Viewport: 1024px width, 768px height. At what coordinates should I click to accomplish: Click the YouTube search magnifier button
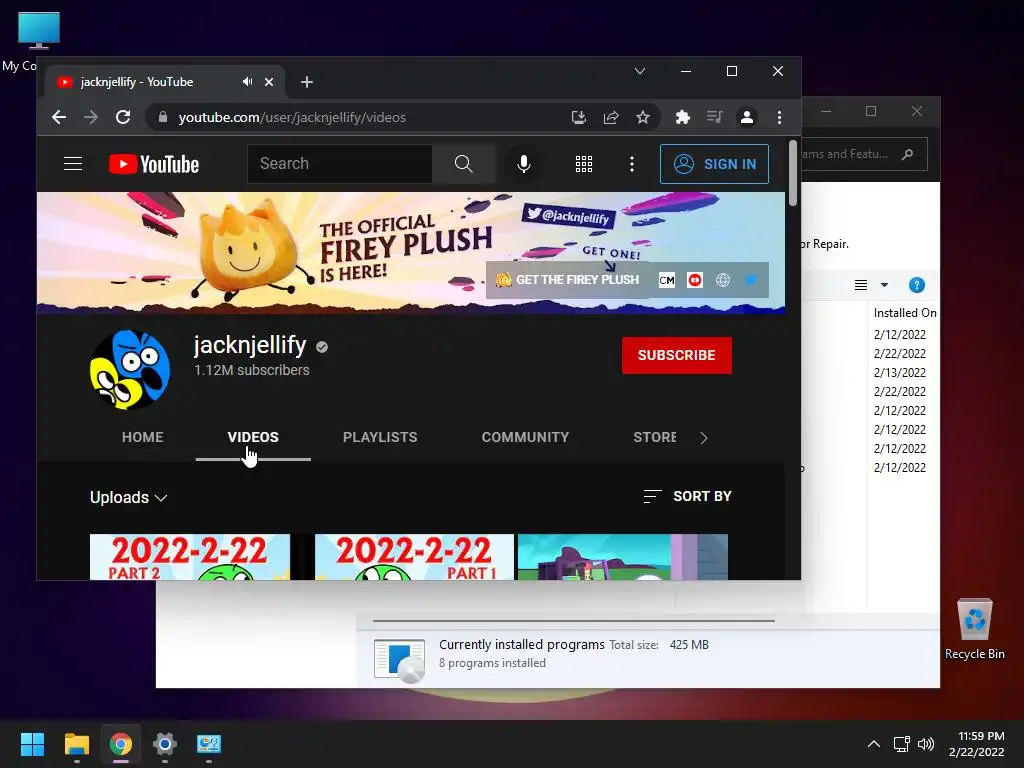(x=463, y=163)
